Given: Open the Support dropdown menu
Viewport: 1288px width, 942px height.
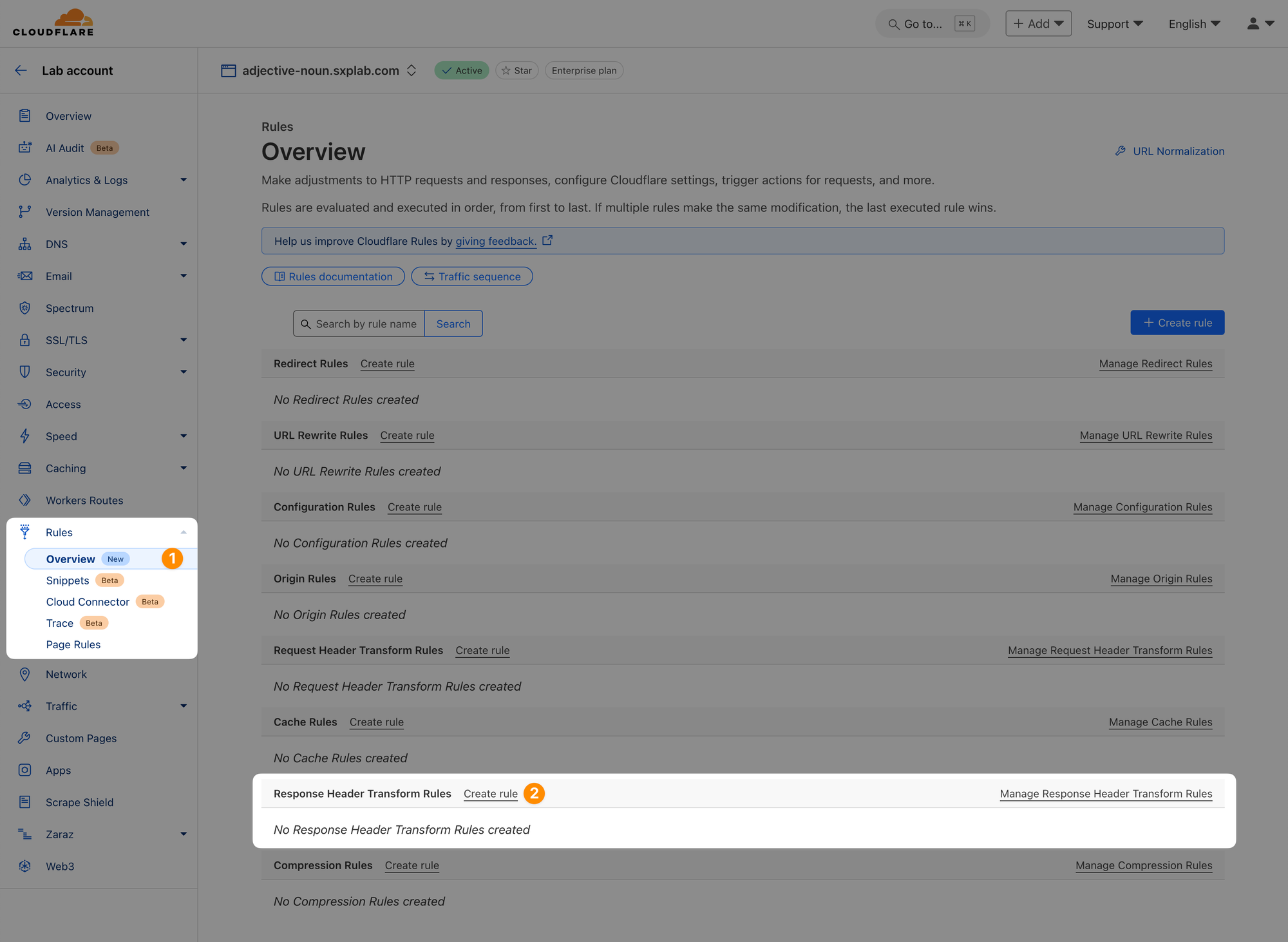Looking at the screenshot, I should click(x=1115, y=24).
